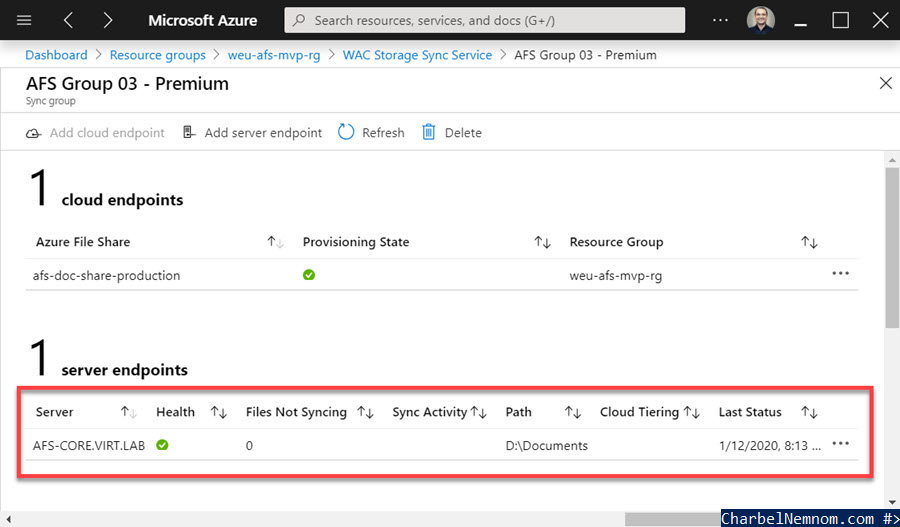Click the server health green checkmark
The height and width of the screenshot is (527, 900).
click(x=162, y=444)
